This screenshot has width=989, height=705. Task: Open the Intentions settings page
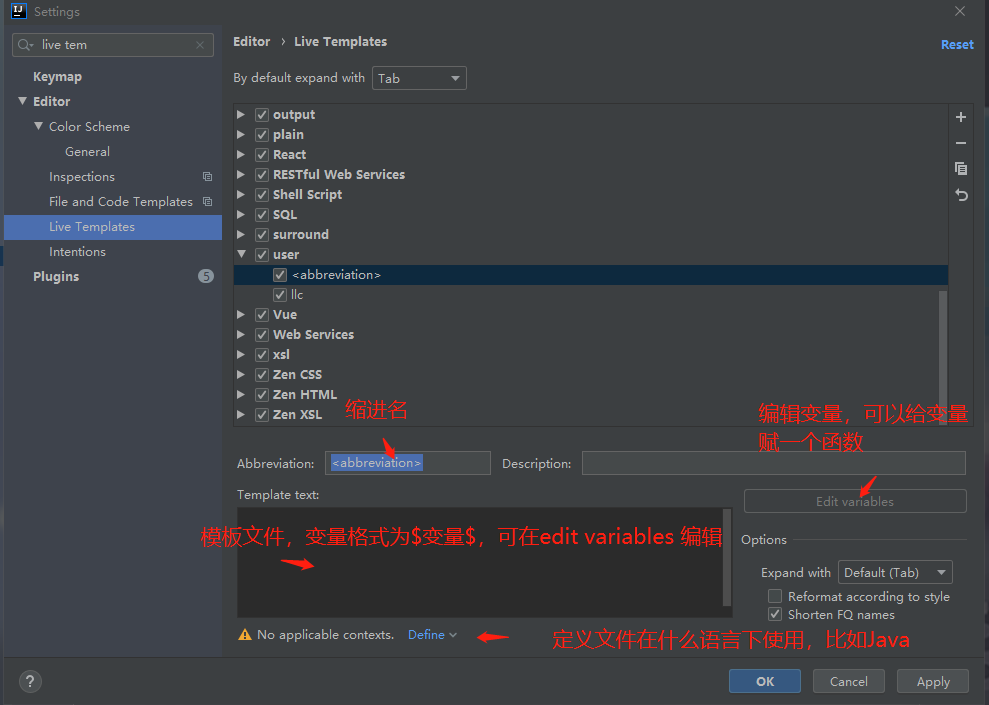point(77,252)
